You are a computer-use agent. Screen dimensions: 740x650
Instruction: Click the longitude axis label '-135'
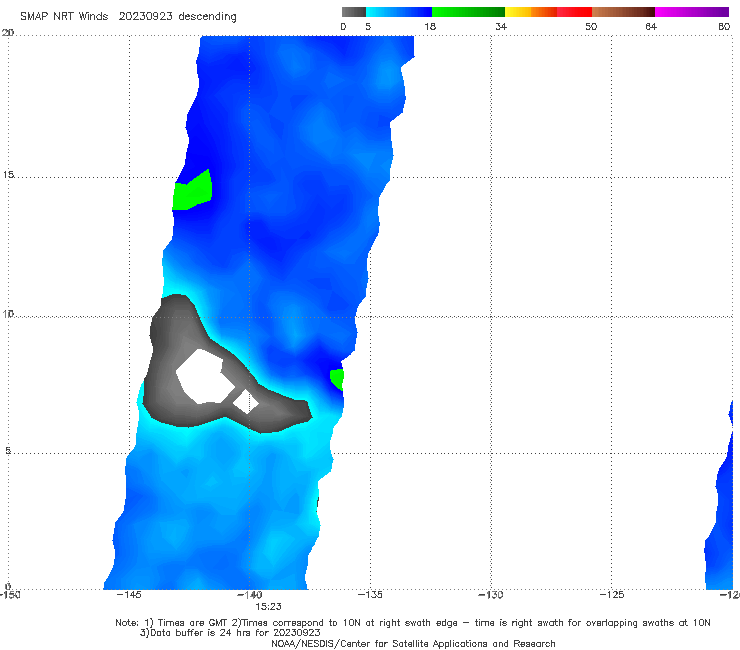(370, 595)
